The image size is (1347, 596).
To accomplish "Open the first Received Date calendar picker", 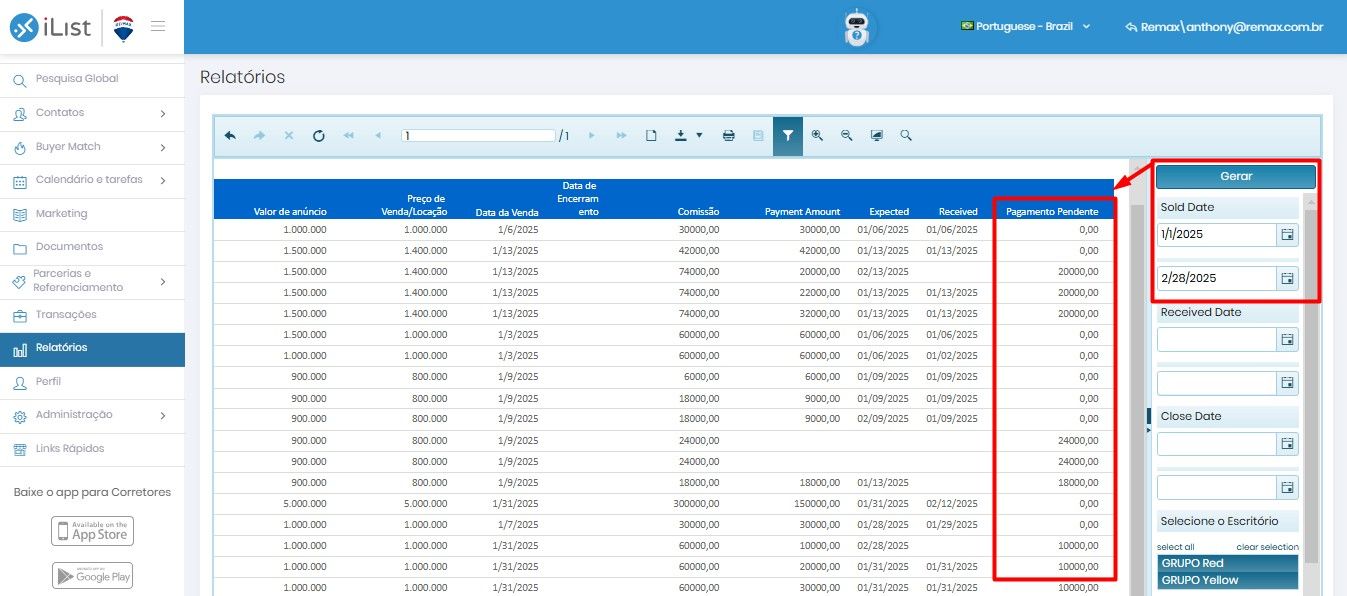I will [1288, 340].
